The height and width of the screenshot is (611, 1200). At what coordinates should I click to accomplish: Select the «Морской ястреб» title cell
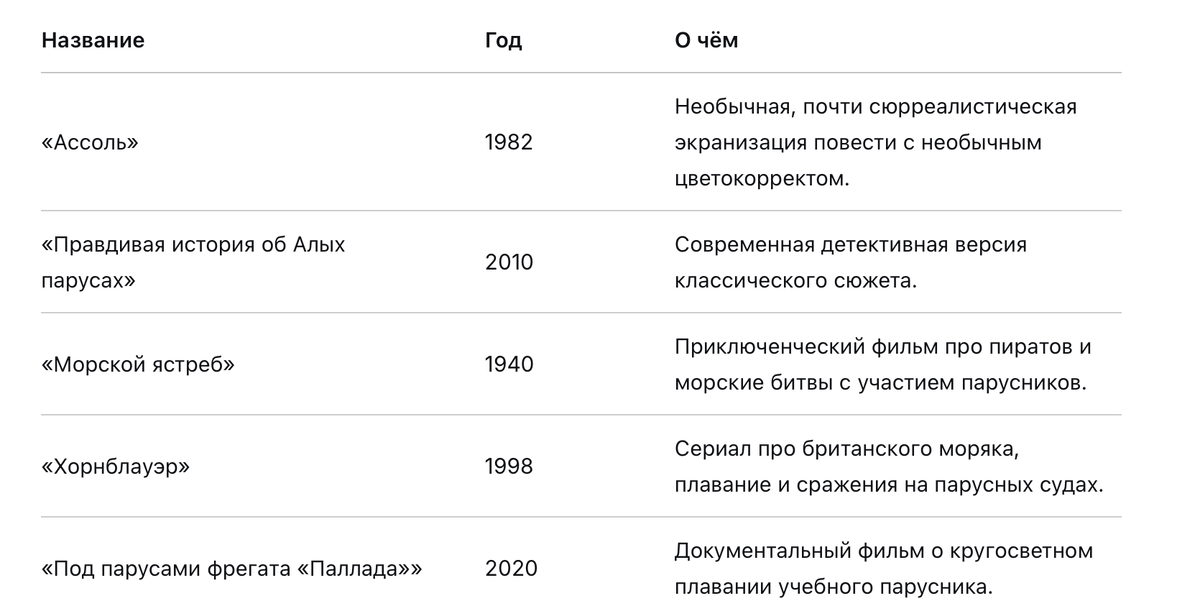tap(138, 364)
